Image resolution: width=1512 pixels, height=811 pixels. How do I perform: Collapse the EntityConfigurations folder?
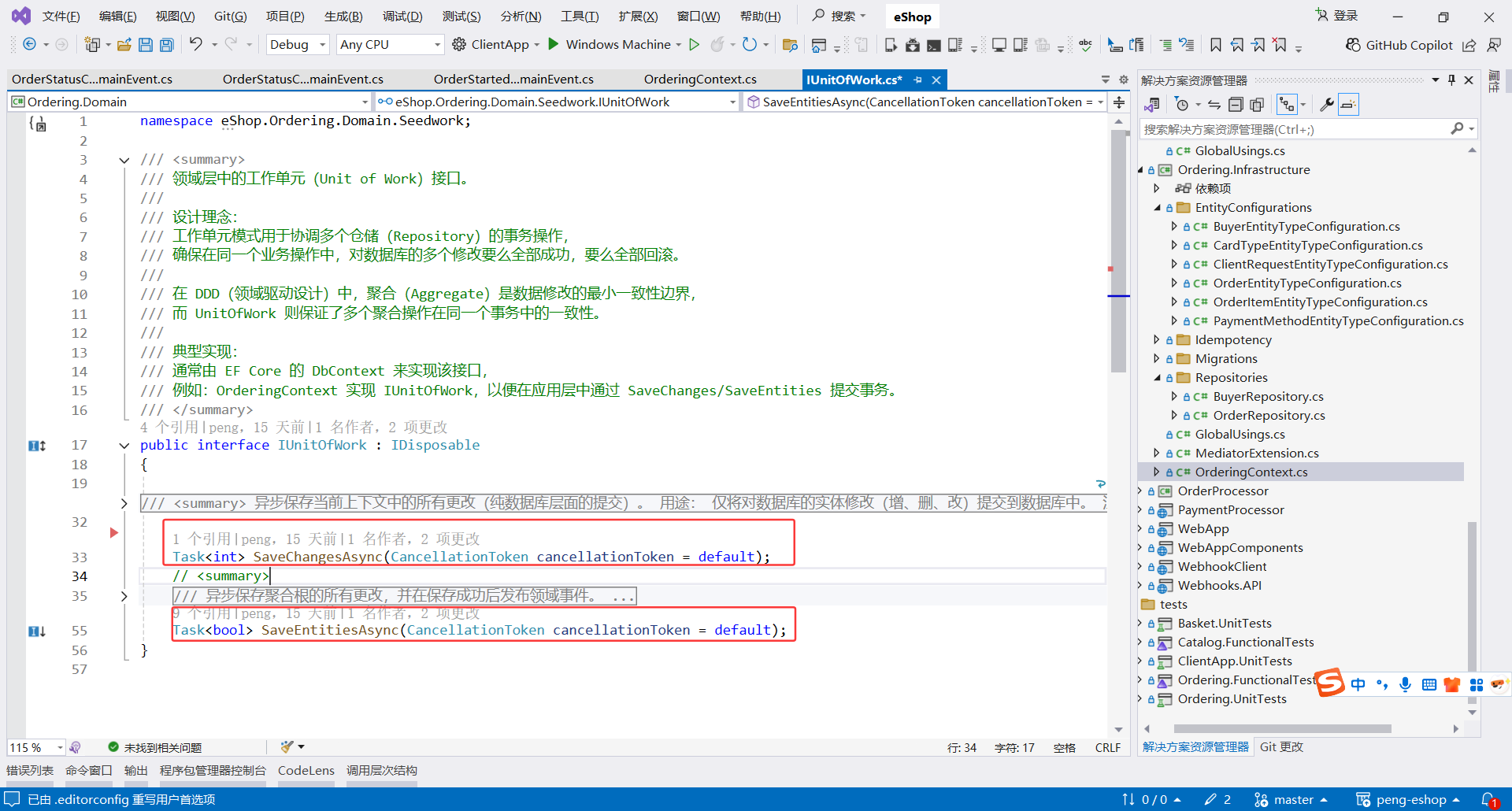click(1157, 208)
